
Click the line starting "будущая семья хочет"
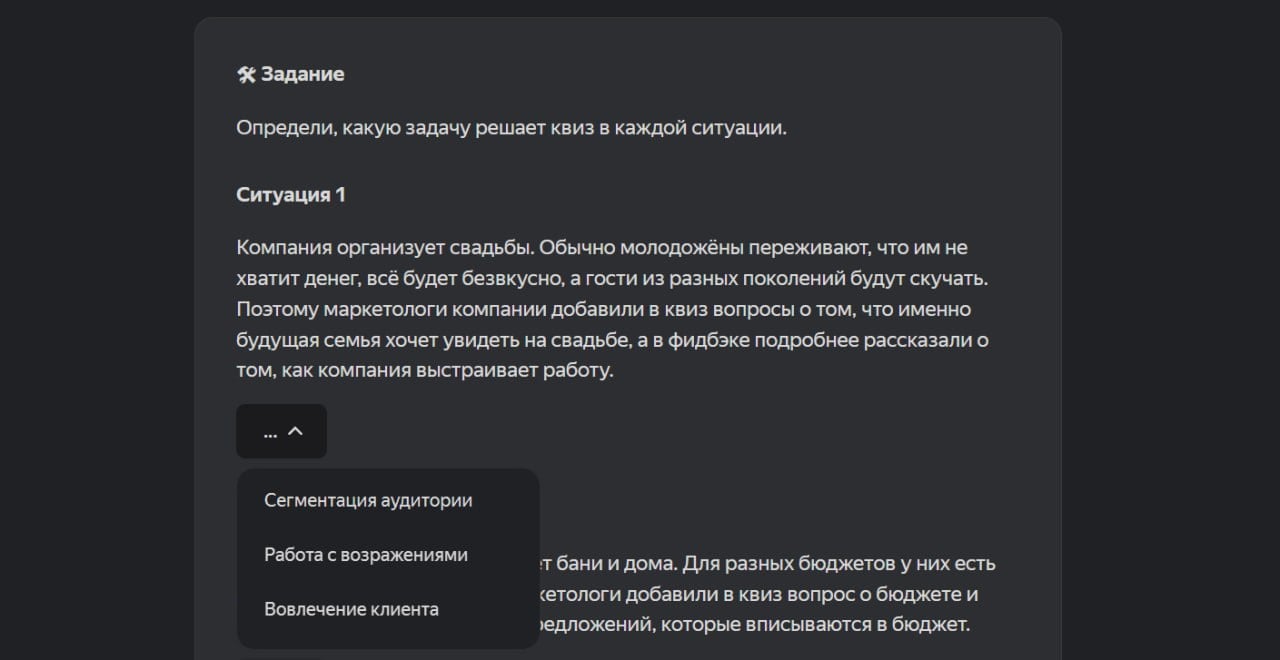pos(612,340)
